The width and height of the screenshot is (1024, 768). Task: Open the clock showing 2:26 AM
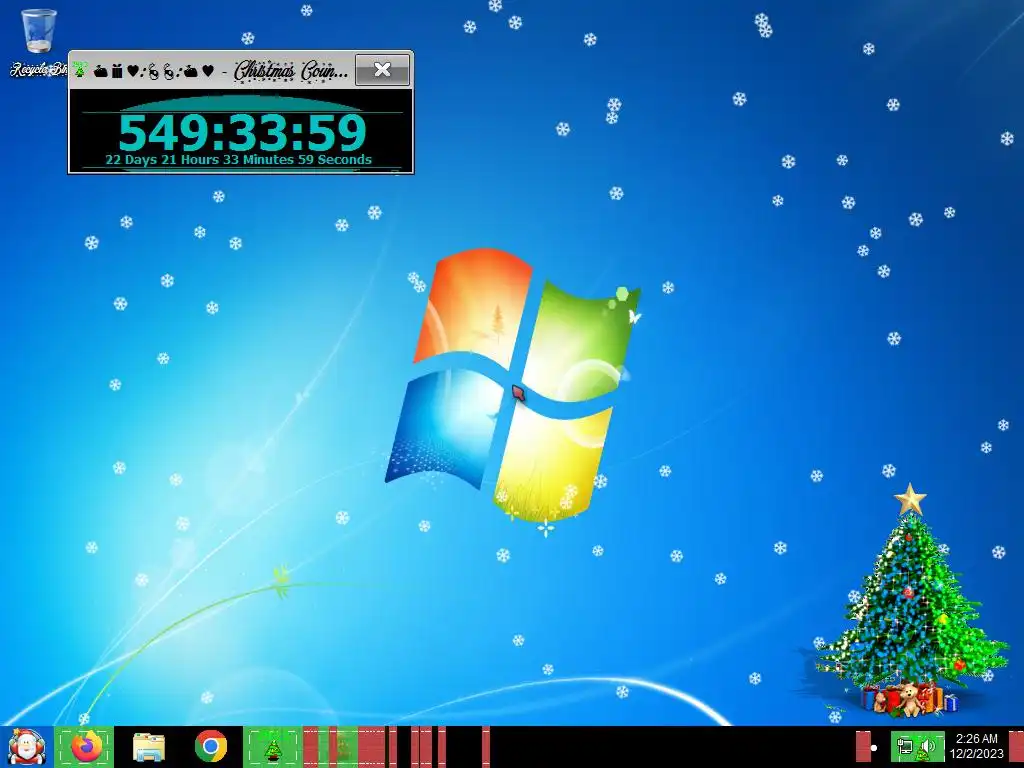click(x=977, y=746)
